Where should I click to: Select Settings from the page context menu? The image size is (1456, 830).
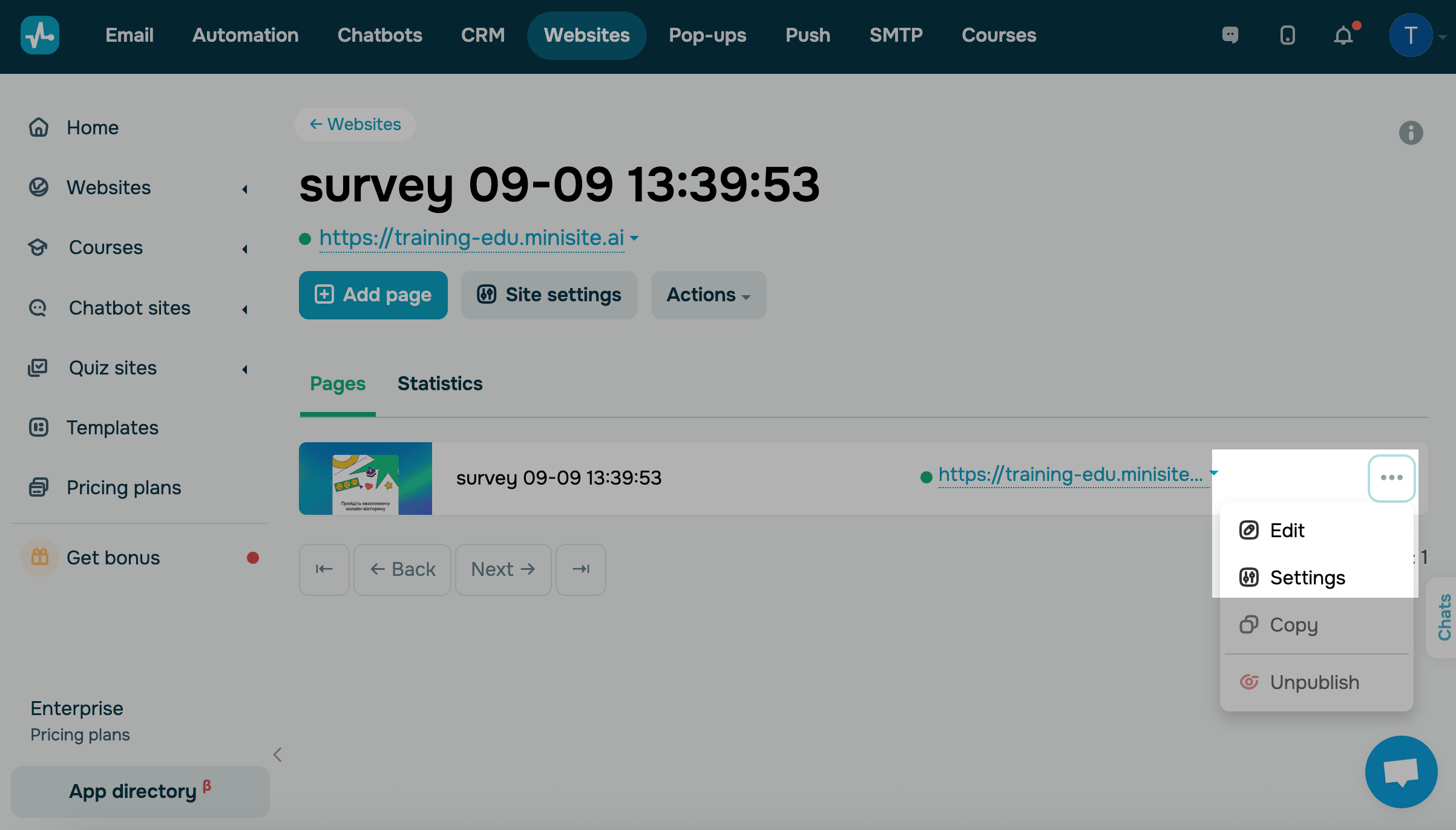[1307, 578]
